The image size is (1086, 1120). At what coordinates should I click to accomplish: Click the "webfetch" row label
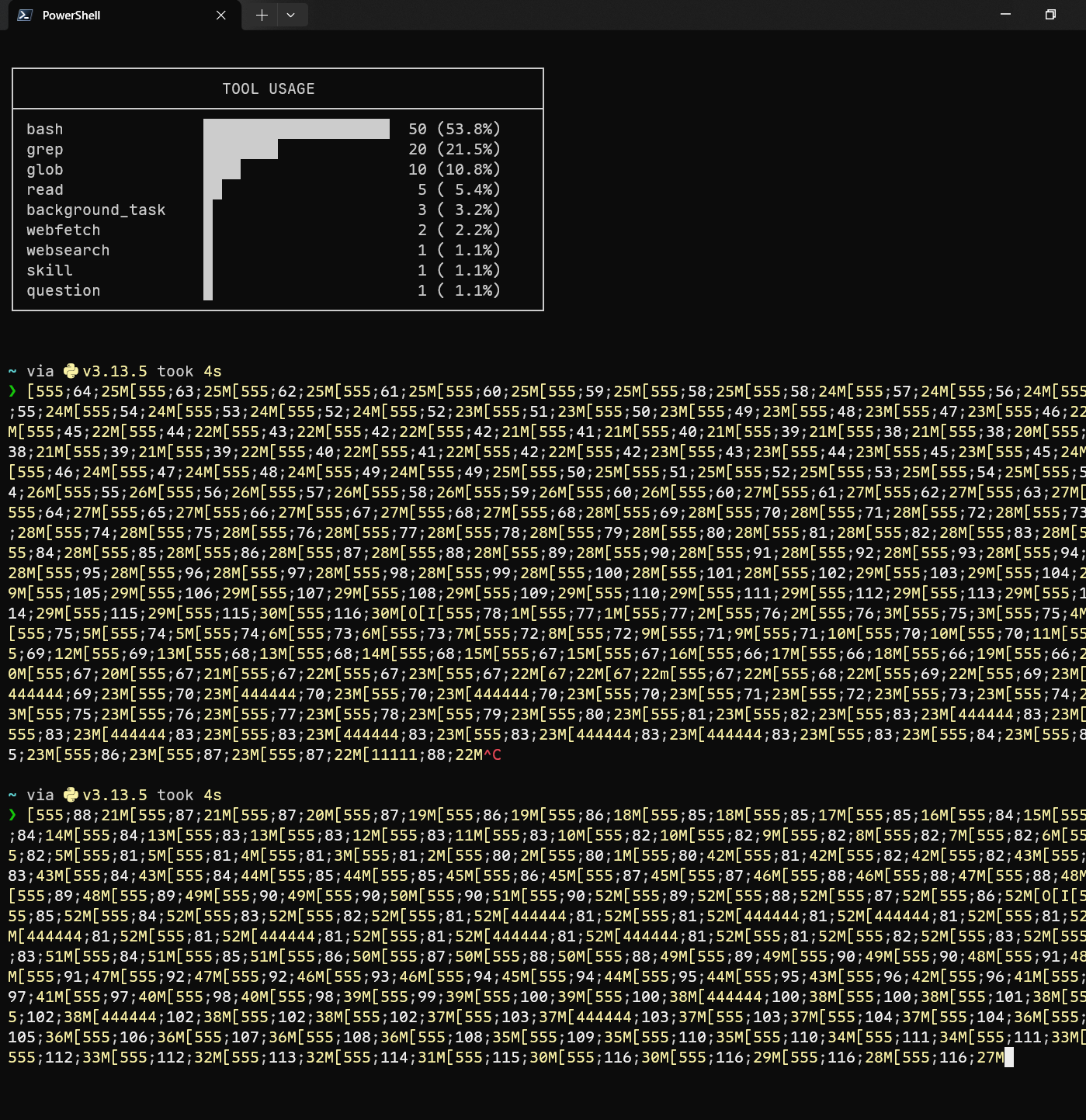[x=64, y=230]
